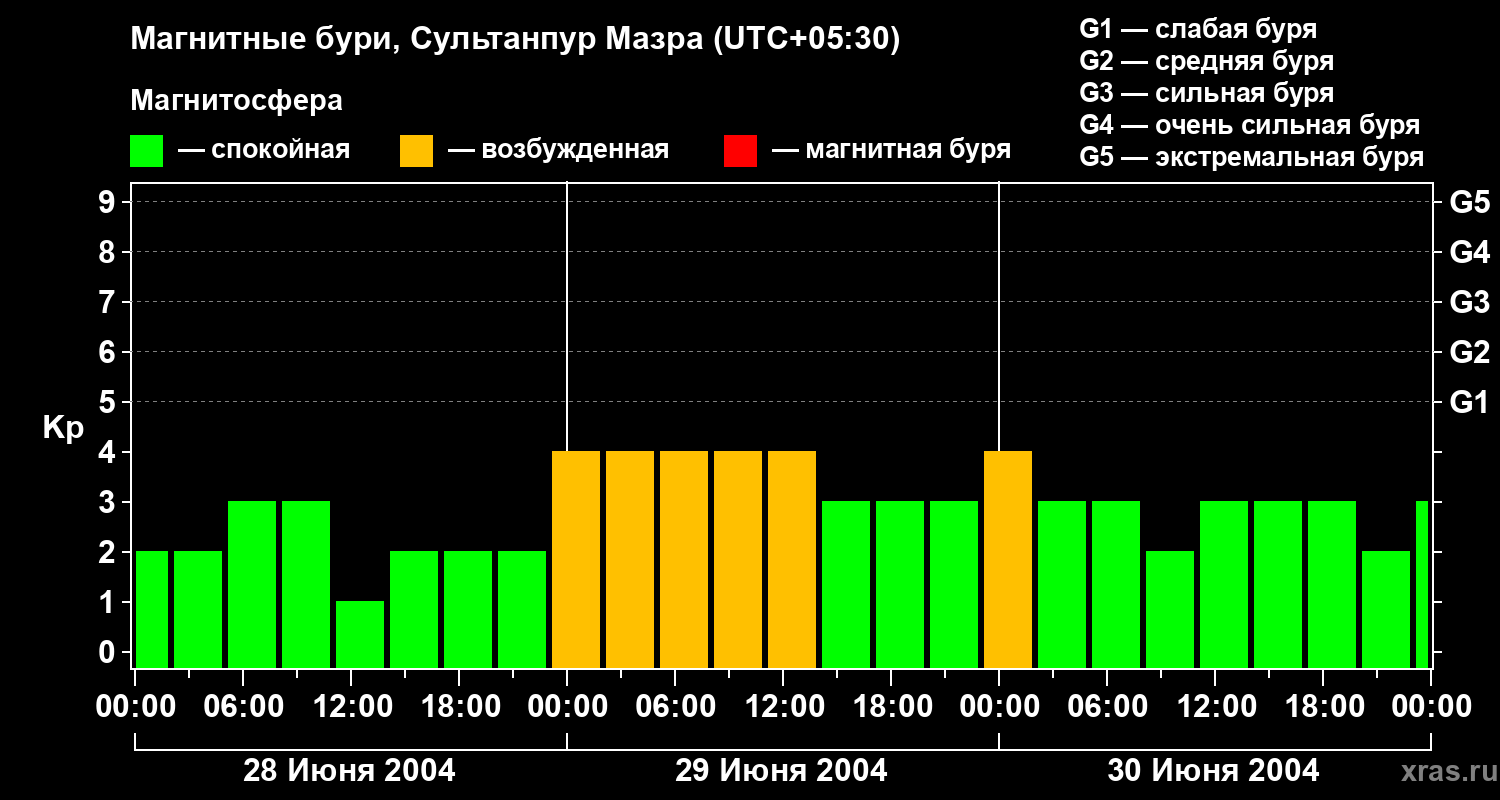Click the '18:00' time label above 29 Июня
Viewport: 1500px width, 800px height.
[892, 707]
